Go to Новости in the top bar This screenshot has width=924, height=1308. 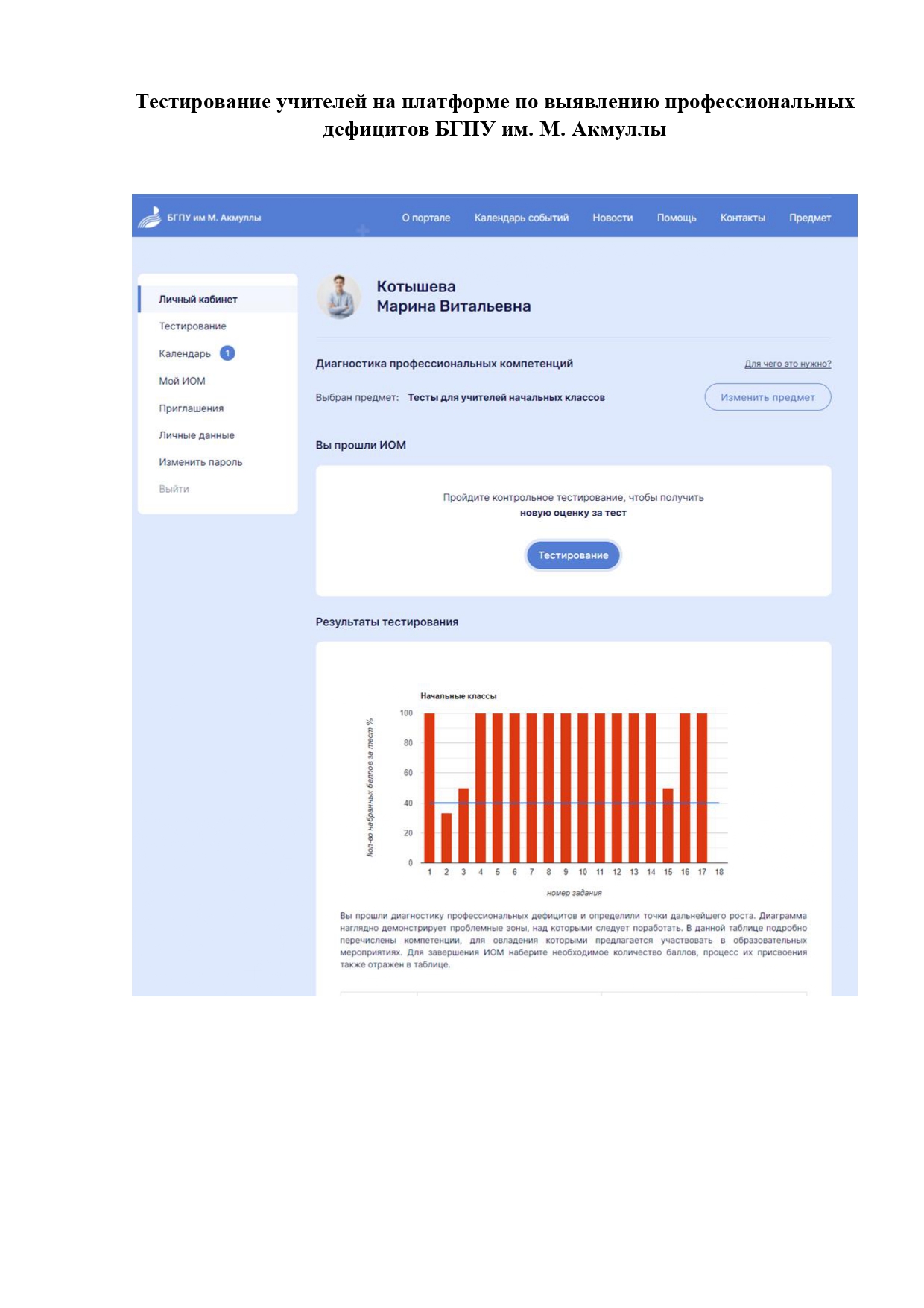(x=613, y=218)
